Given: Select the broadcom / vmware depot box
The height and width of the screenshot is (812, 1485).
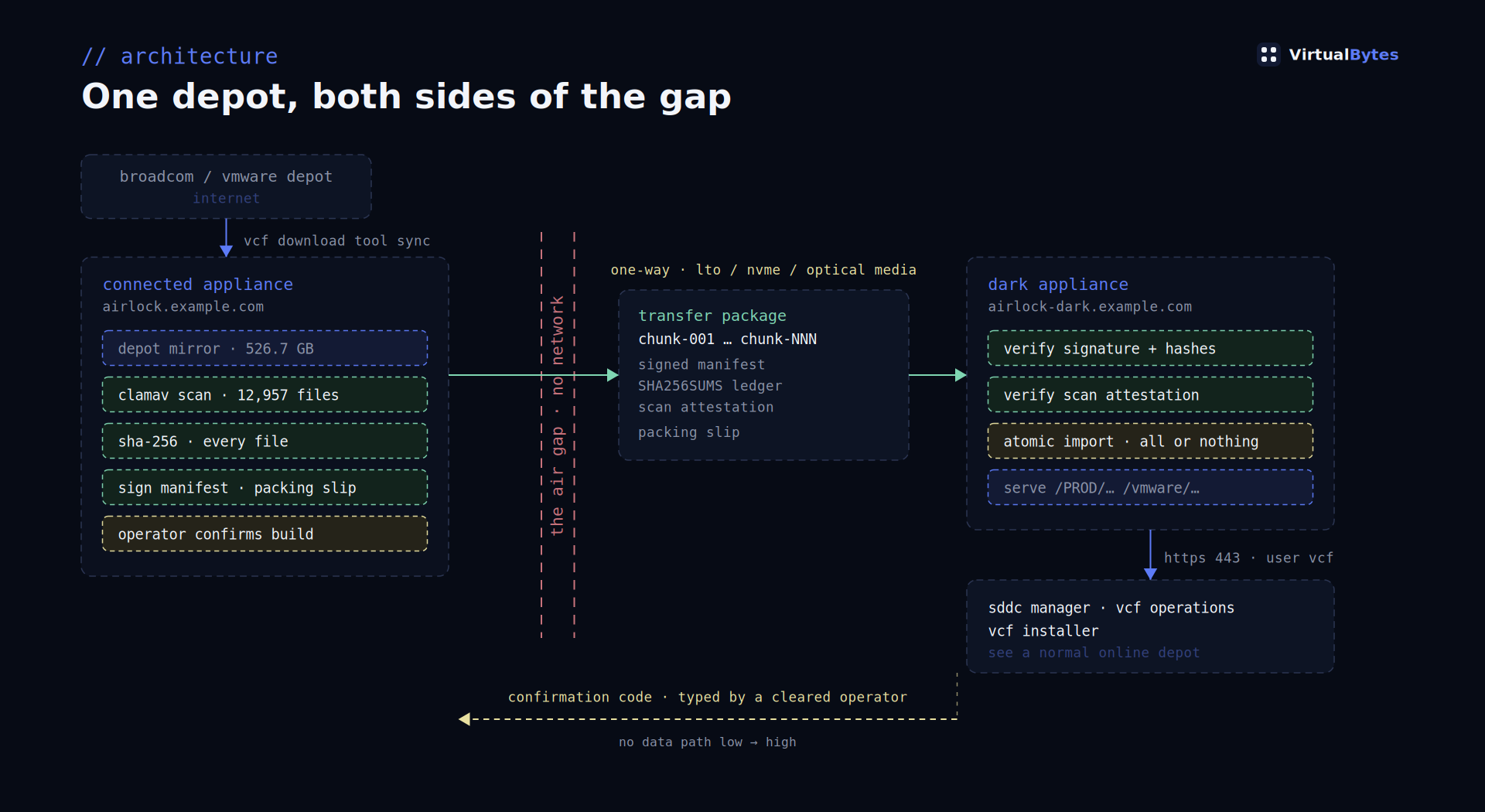Looking at the screenshot, I should [226, 186].
